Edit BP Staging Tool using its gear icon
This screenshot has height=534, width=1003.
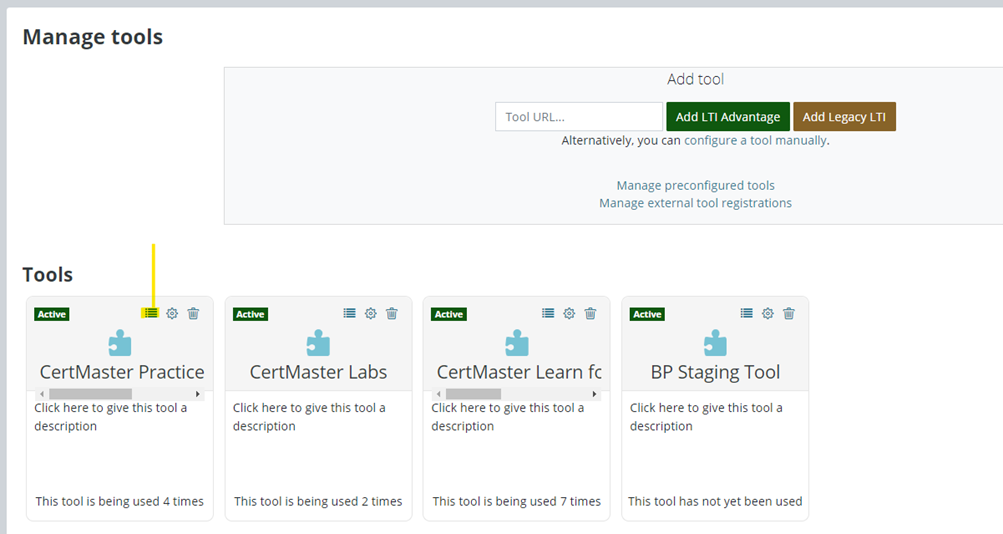(768, 313)
